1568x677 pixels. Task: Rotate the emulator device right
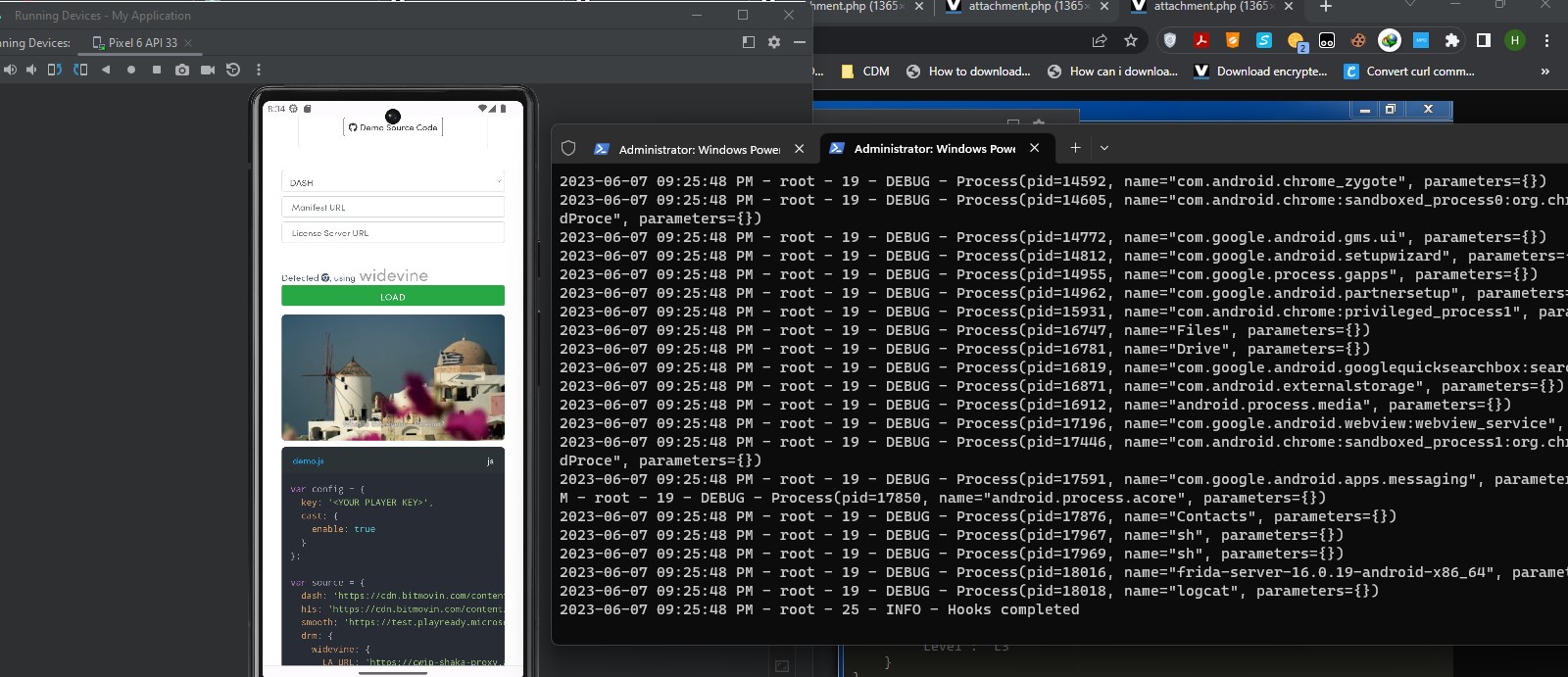click(80, 70)
